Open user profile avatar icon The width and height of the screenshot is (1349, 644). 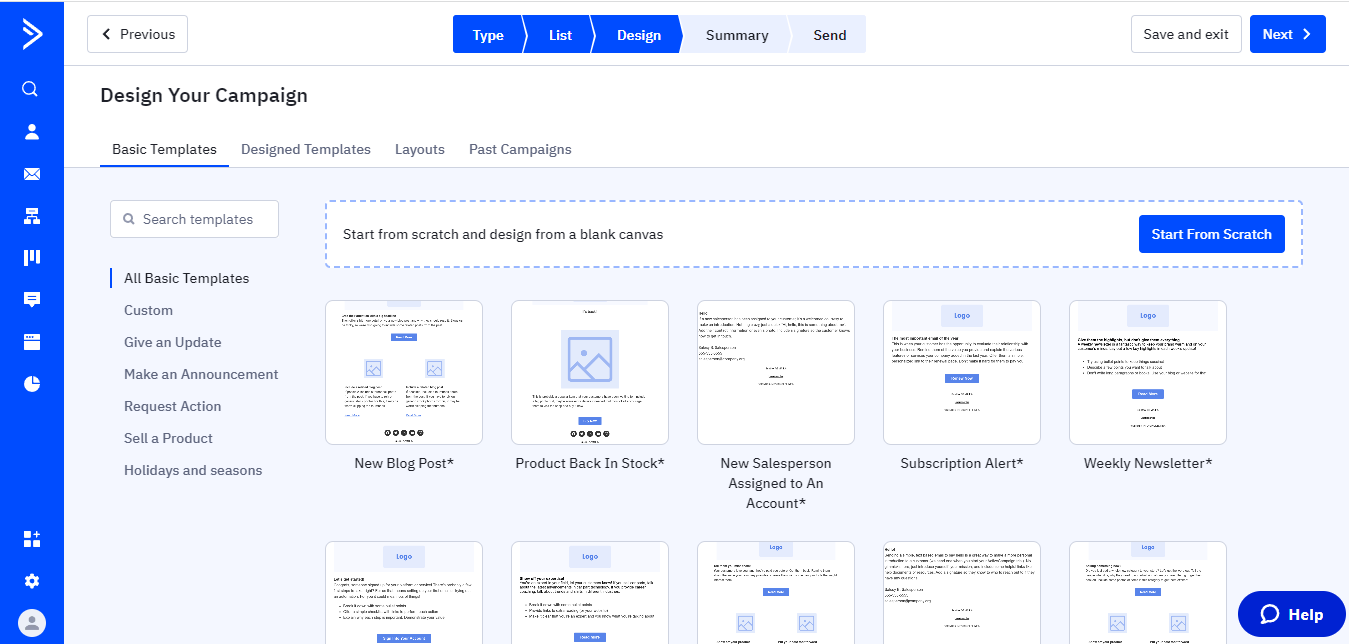(x=32, y=623)
